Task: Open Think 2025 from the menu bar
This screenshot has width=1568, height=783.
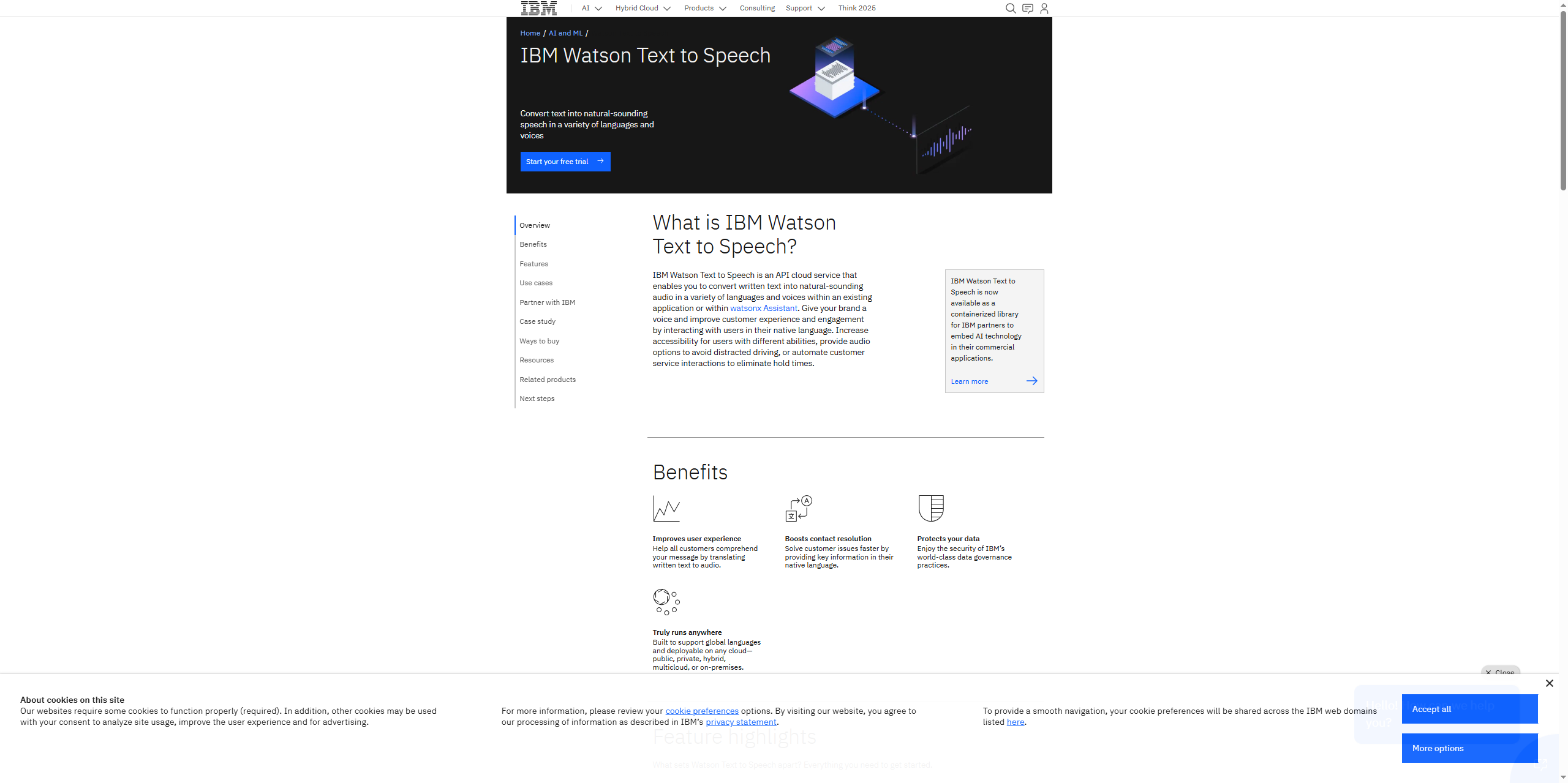Action: 856,8
